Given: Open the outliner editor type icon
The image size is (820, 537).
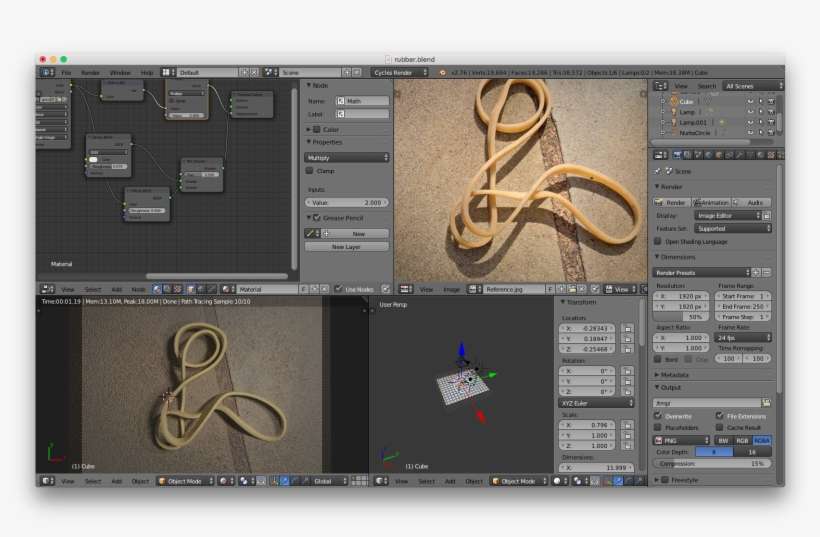Looking at the screenshot, I should (660, 86).
